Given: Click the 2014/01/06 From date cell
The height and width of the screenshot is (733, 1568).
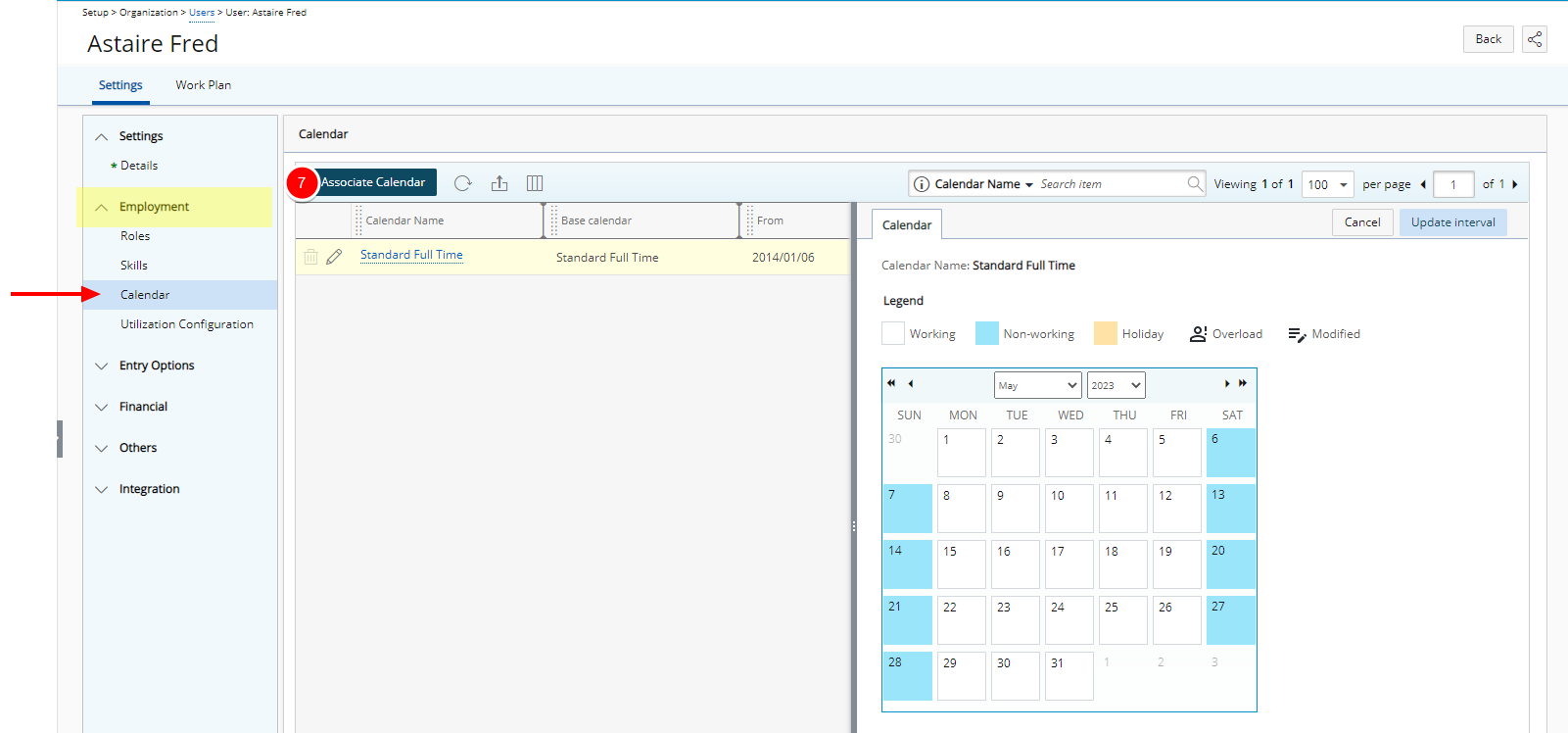Looking at the screenshot, I should pos(784,258).
